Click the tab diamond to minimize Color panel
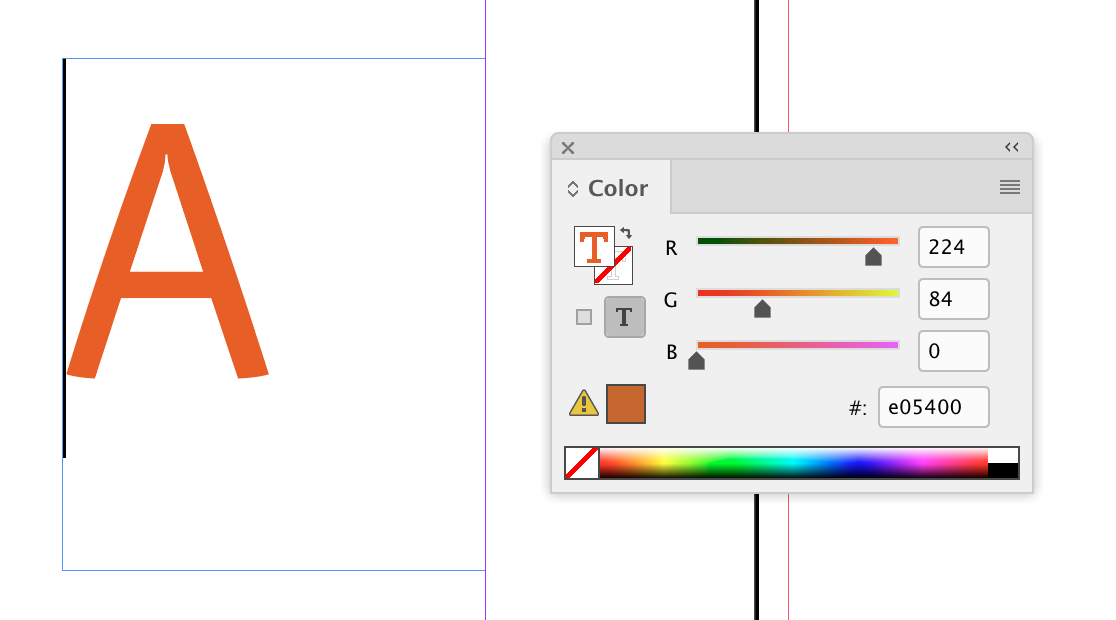 [572, 187]
